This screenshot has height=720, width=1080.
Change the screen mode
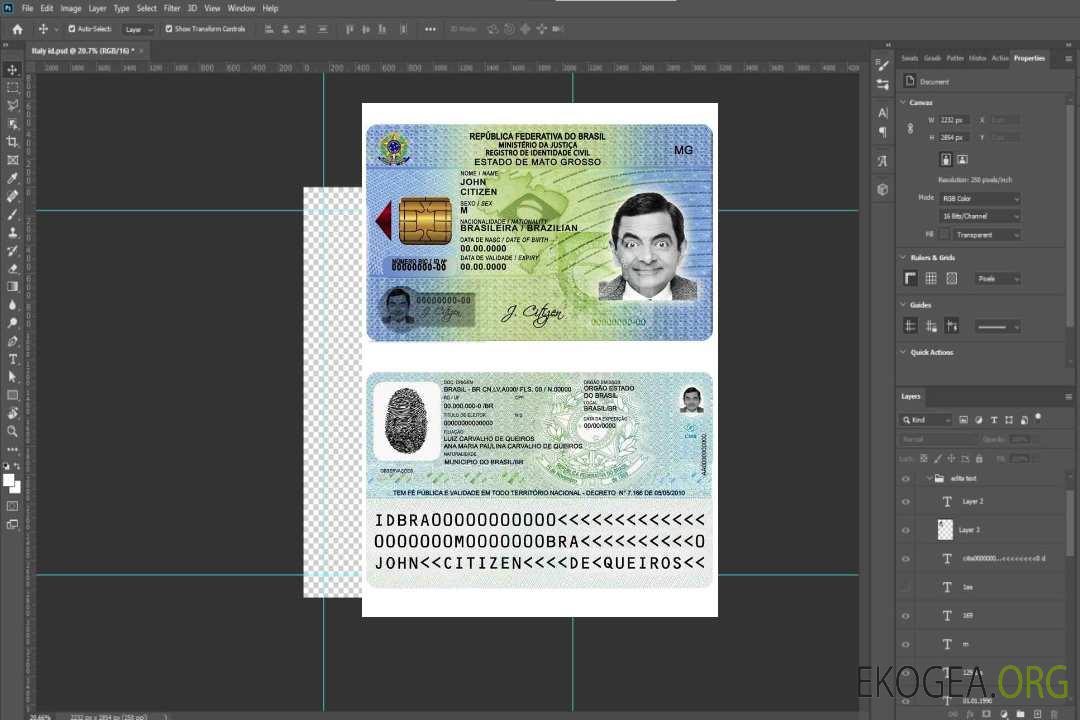tap(12, 524)
